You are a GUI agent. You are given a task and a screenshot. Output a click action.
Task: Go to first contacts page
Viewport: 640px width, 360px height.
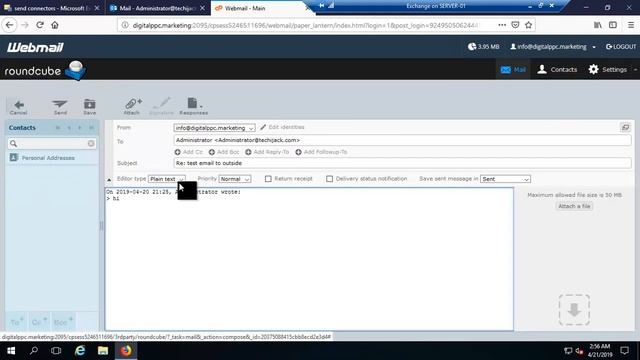click(58, 128)
